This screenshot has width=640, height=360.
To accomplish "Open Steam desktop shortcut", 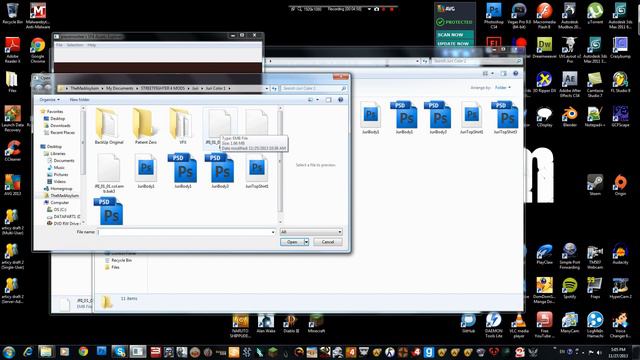I will 595,185.
